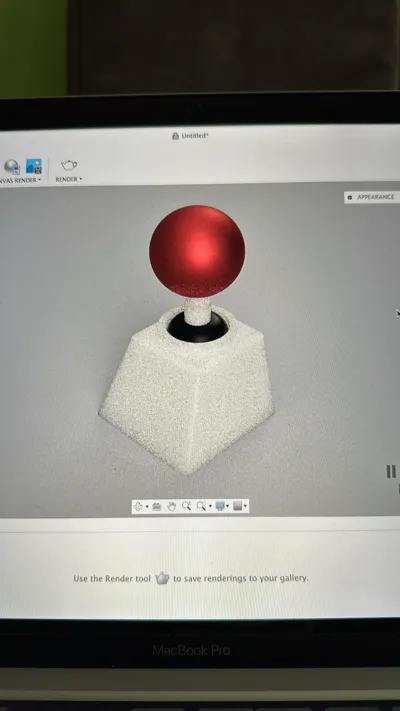Click the capture image icon

34,166
